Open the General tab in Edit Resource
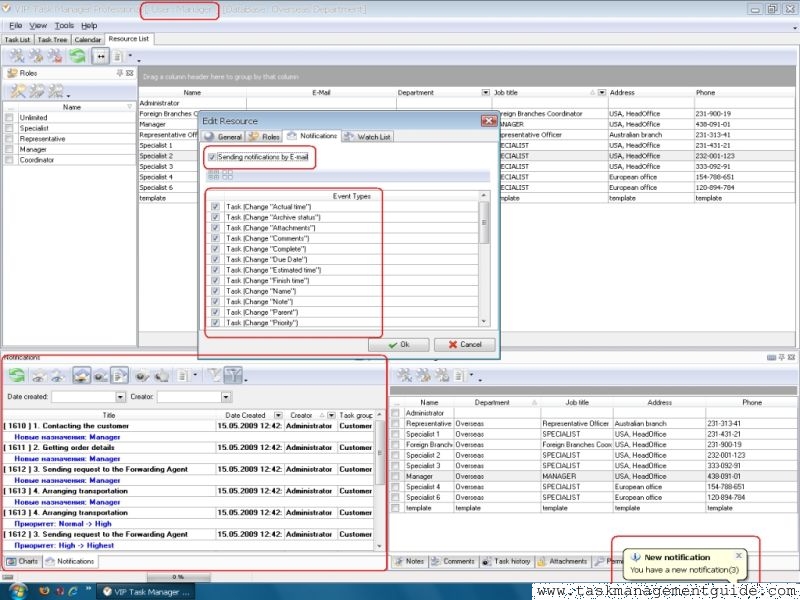The image size is (800, 600). 223,136
